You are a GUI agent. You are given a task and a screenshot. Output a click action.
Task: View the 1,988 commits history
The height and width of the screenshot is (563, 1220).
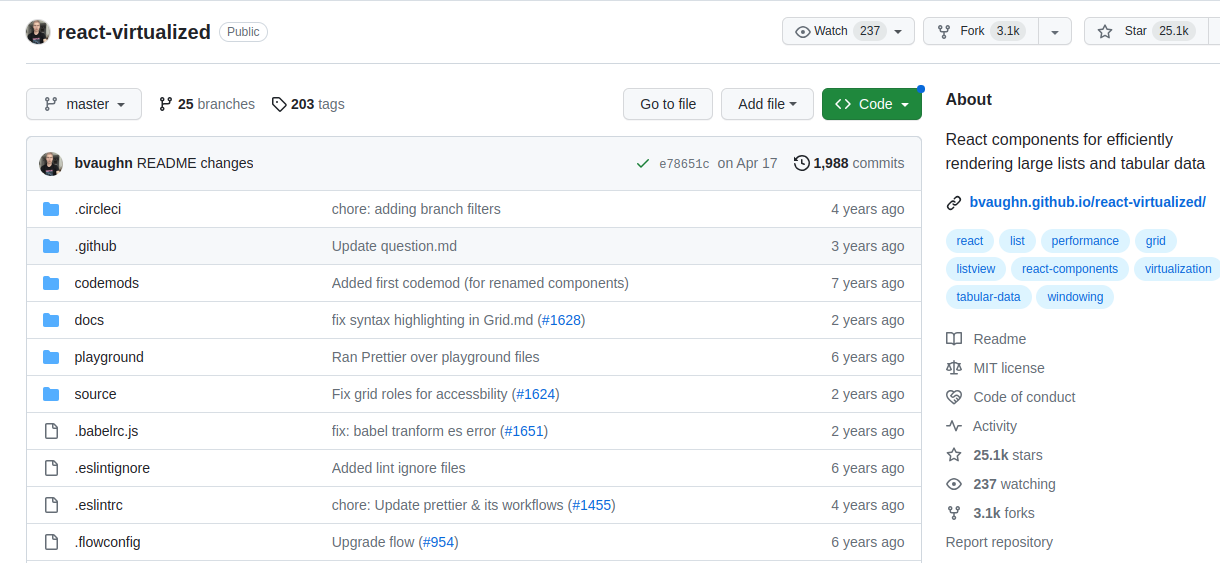coord(849,163)
